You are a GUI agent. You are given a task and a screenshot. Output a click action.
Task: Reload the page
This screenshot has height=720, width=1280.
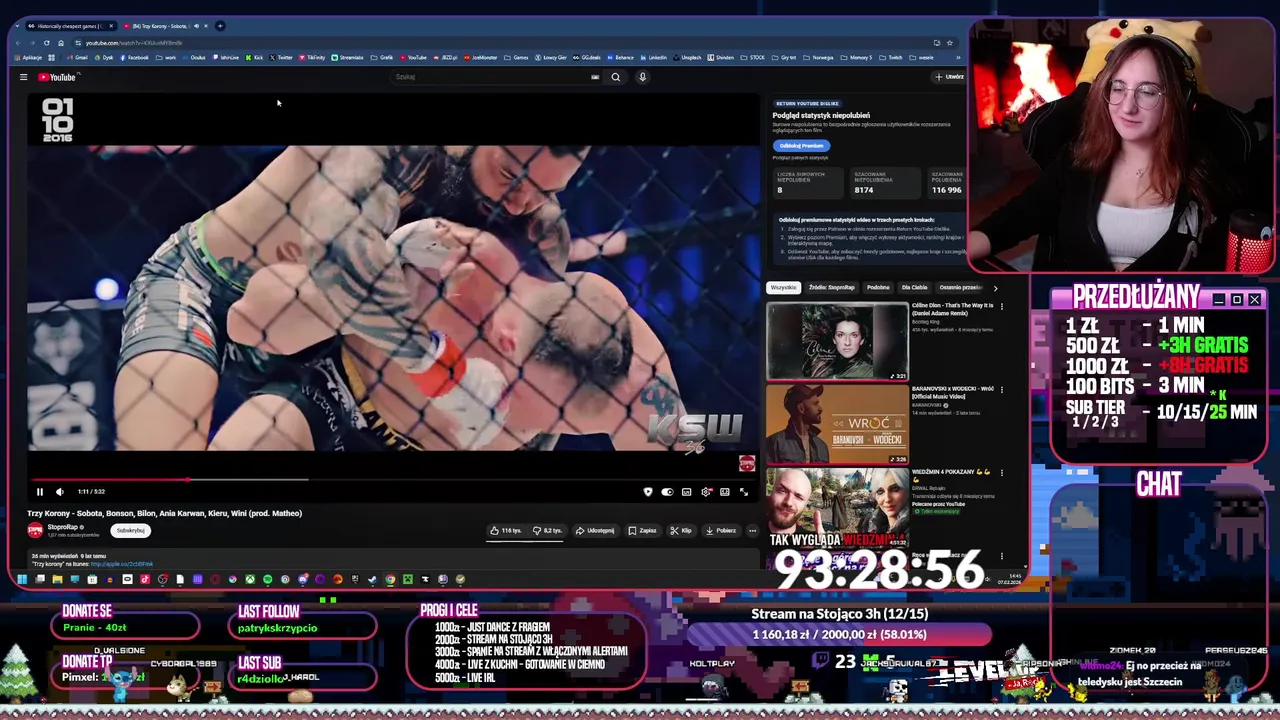[x=46, y=43]
